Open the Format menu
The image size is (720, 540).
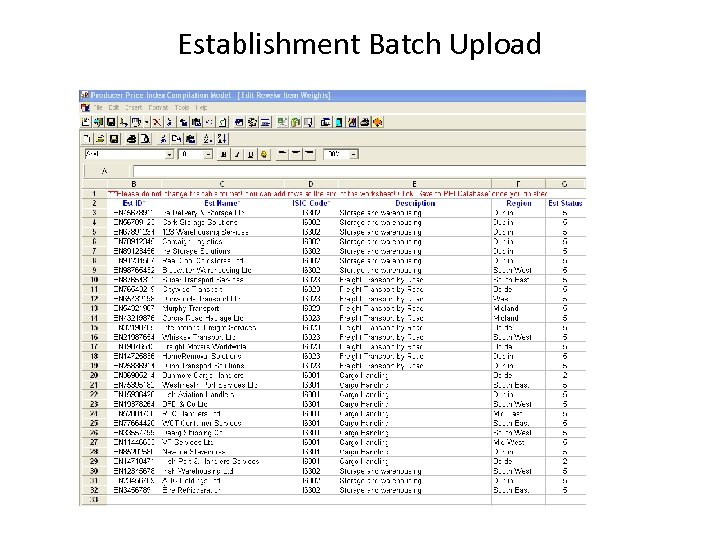(158, 107)
